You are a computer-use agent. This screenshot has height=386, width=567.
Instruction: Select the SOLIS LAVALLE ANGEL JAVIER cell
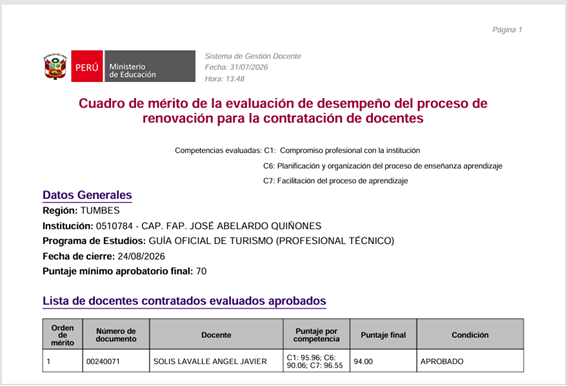tap(216, 361)
